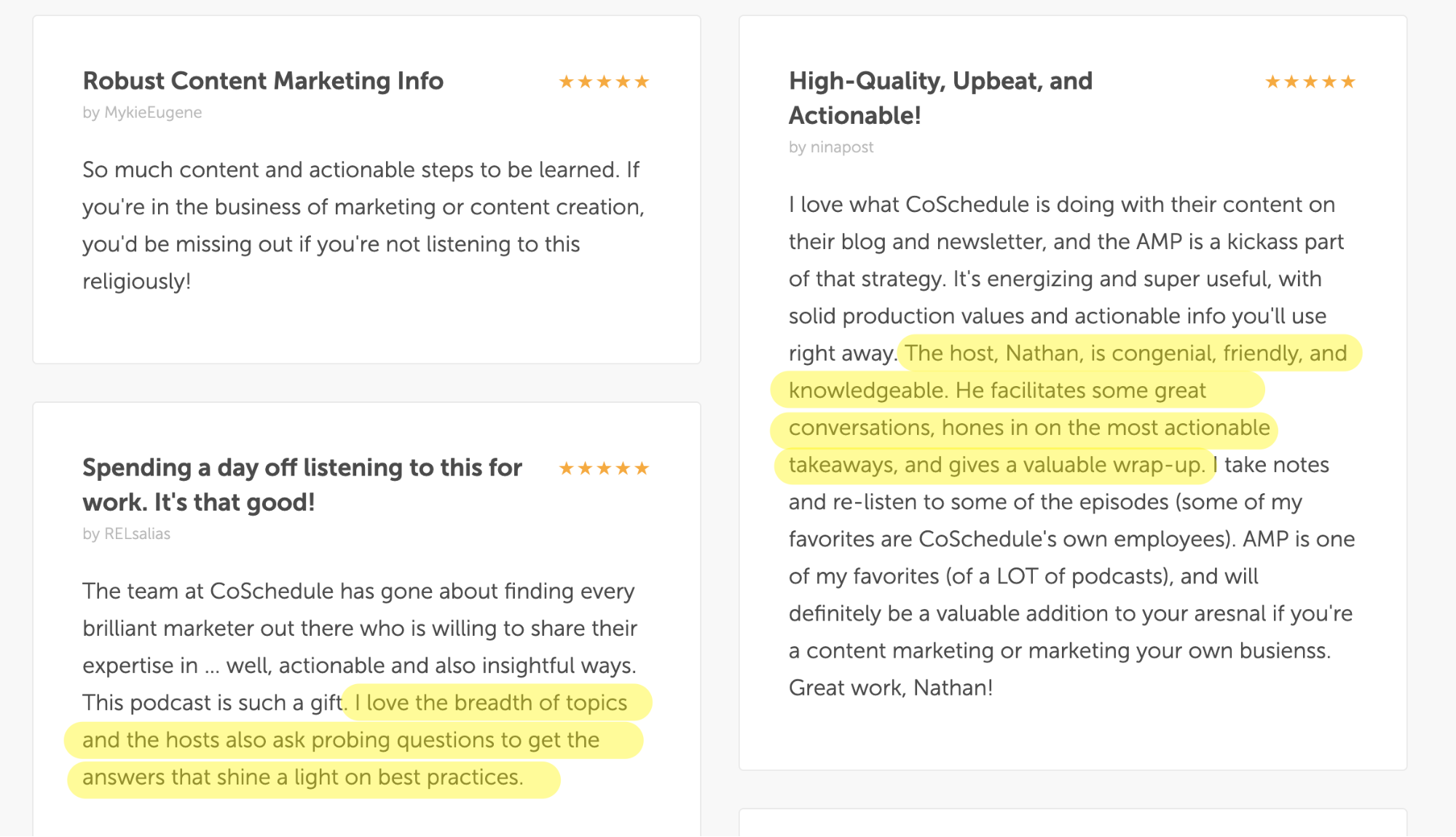Click the stars beside 'Spending a day off' review

tap(604, 468)
